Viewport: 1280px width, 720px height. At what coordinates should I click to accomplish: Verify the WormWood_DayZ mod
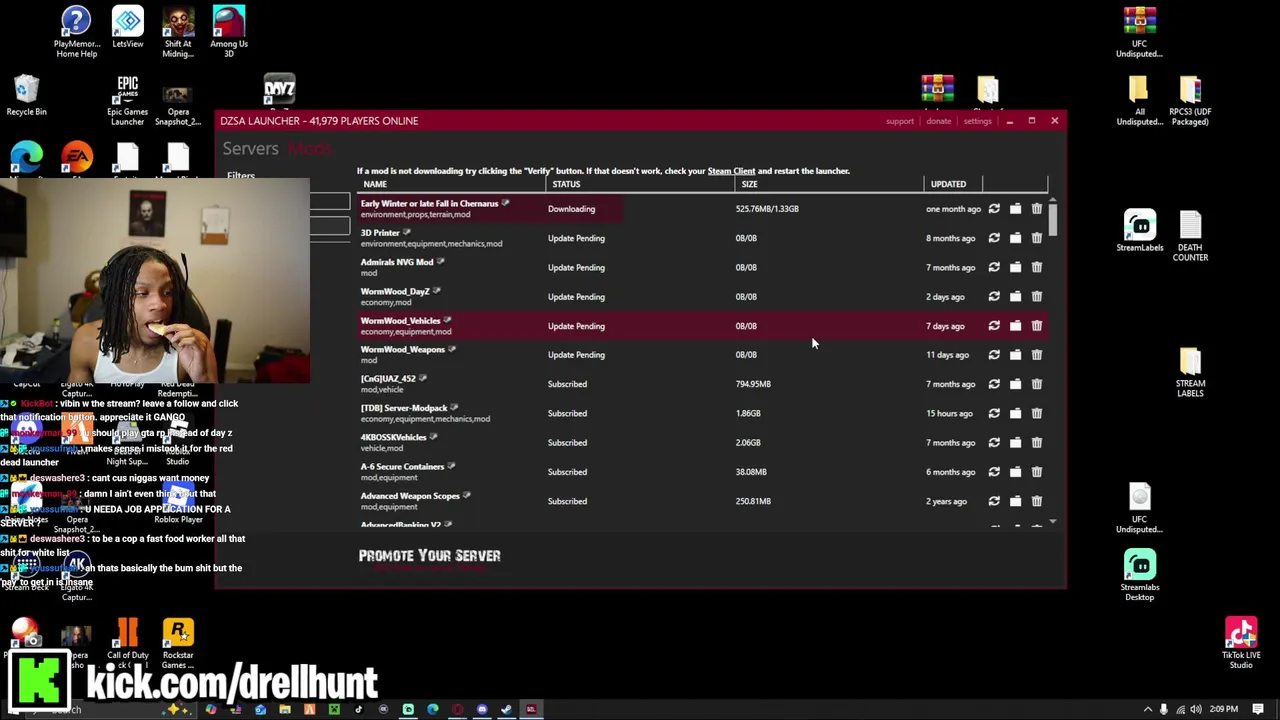click(994, 296)
